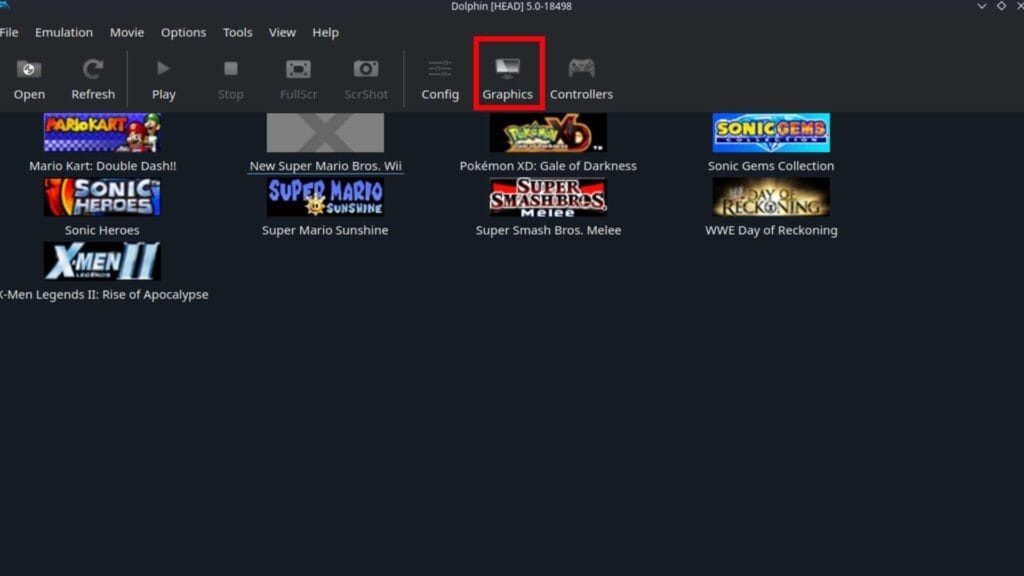The height and width of the screenshot is (576, 1024).
Task: Open the Movie menu
Action: 127,32
